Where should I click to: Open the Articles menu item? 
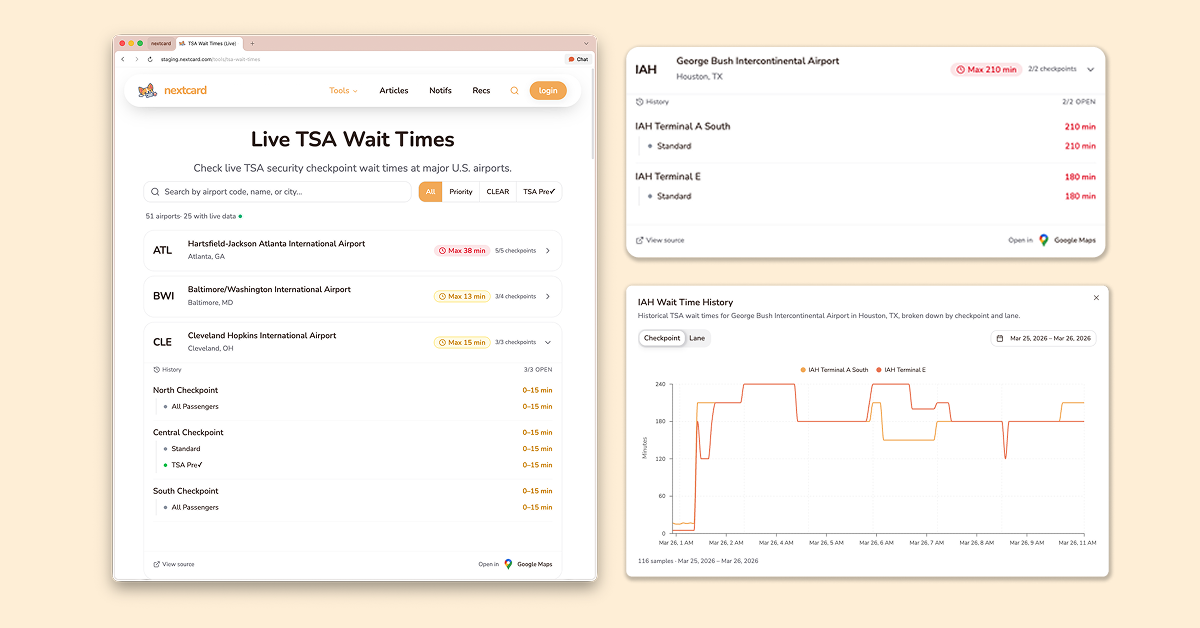(x=394, y=91)
